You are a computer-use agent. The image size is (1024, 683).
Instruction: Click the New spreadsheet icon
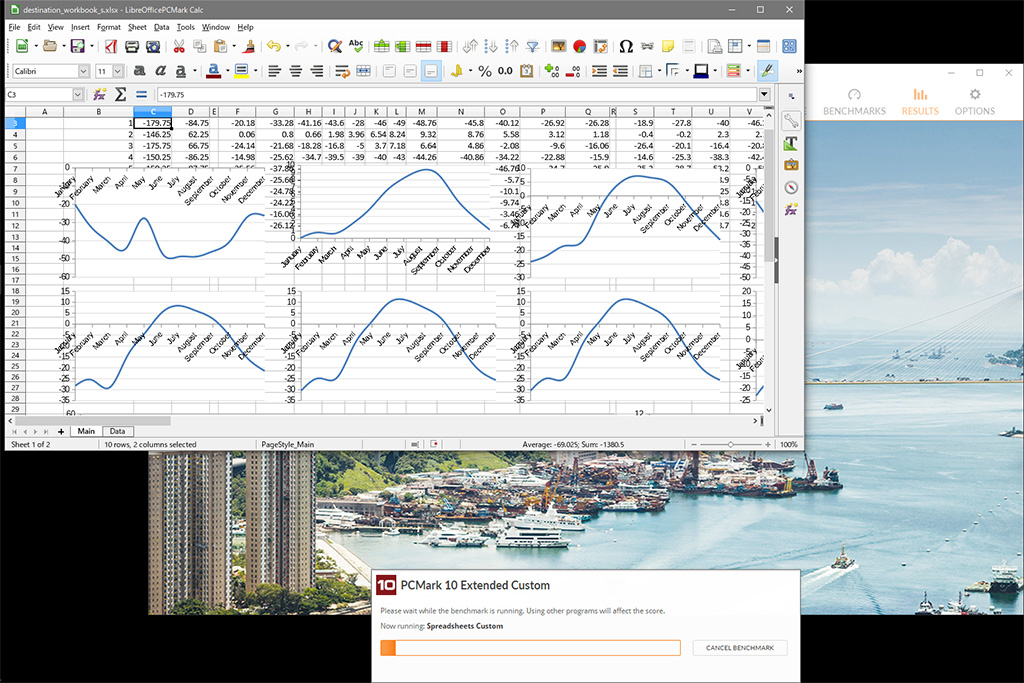tap(22, 46)
